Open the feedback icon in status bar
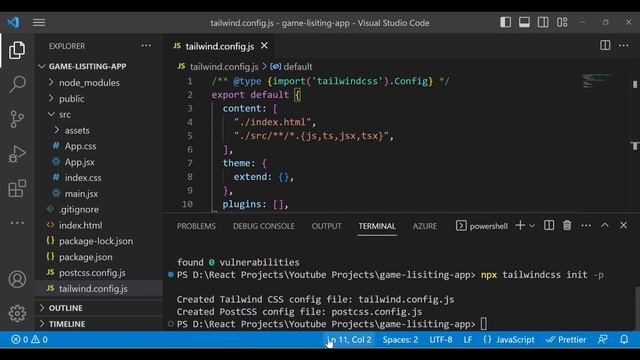Viewport: 640px width, 360px height. coord(602,340)
